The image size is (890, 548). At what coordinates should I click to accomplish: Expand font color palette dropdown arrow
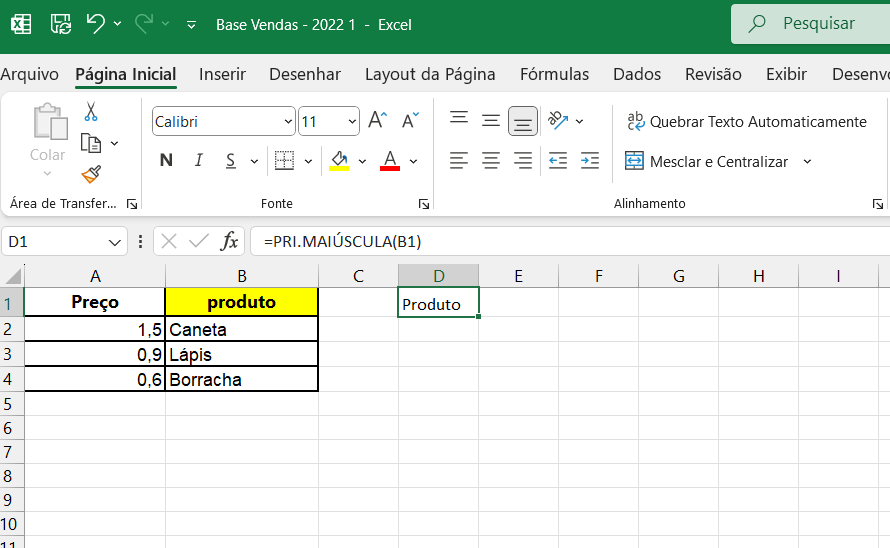point(413,161)
